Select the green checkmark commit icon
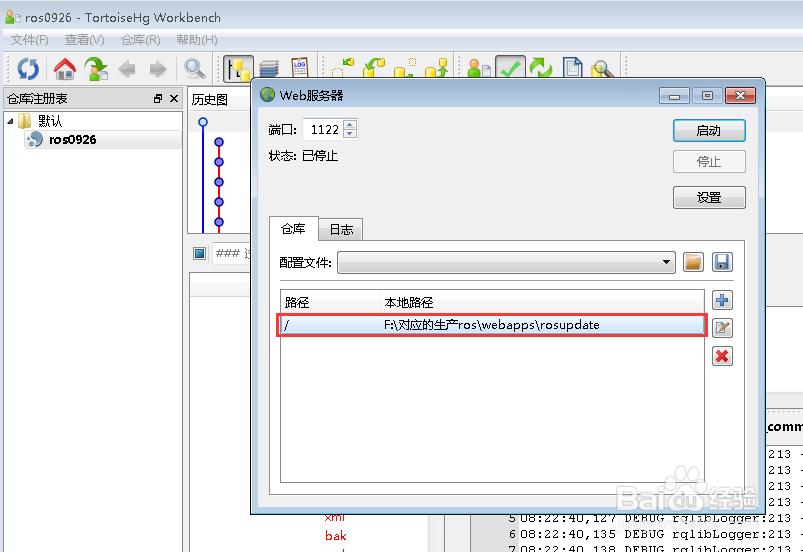803x552 pixels. 510,68
